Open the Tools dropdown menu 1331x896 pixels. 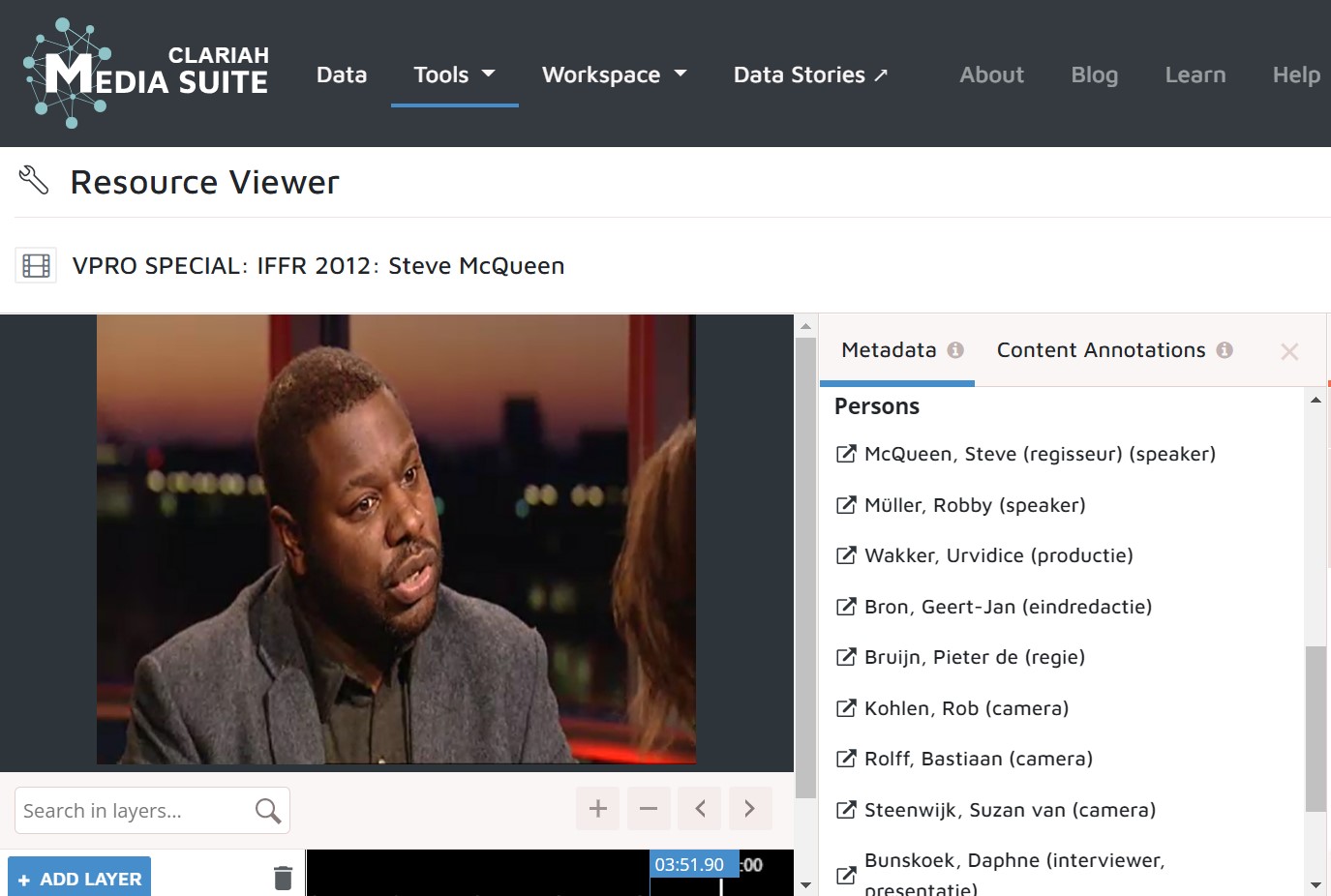coord(454,75)
